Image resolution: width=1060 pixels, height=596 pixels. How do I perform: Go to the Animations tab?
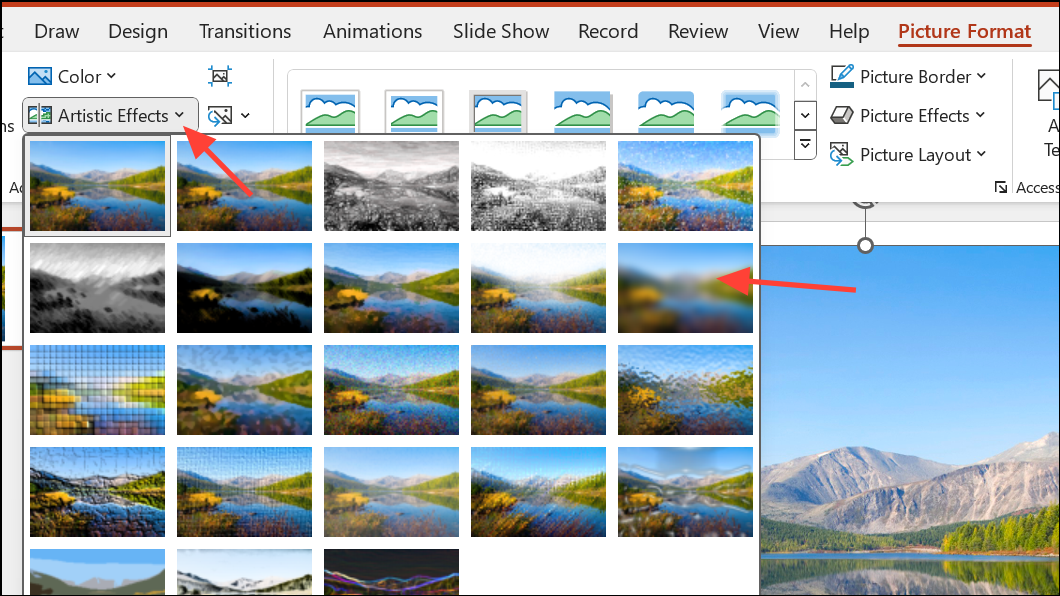click(x=372, y=31)
